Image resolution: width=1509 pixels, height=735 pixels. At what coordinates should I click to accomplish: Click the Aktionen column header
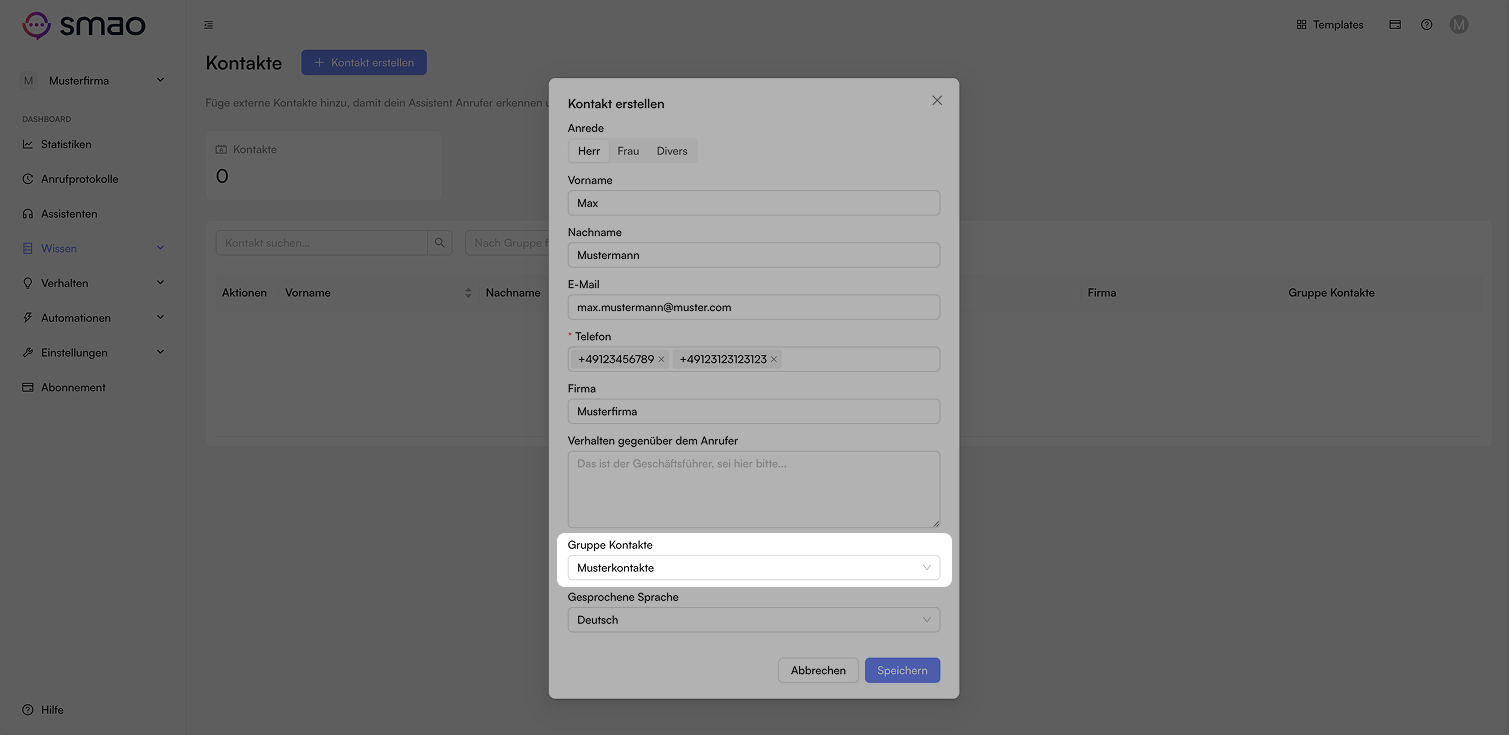click(x=244, y=293)
